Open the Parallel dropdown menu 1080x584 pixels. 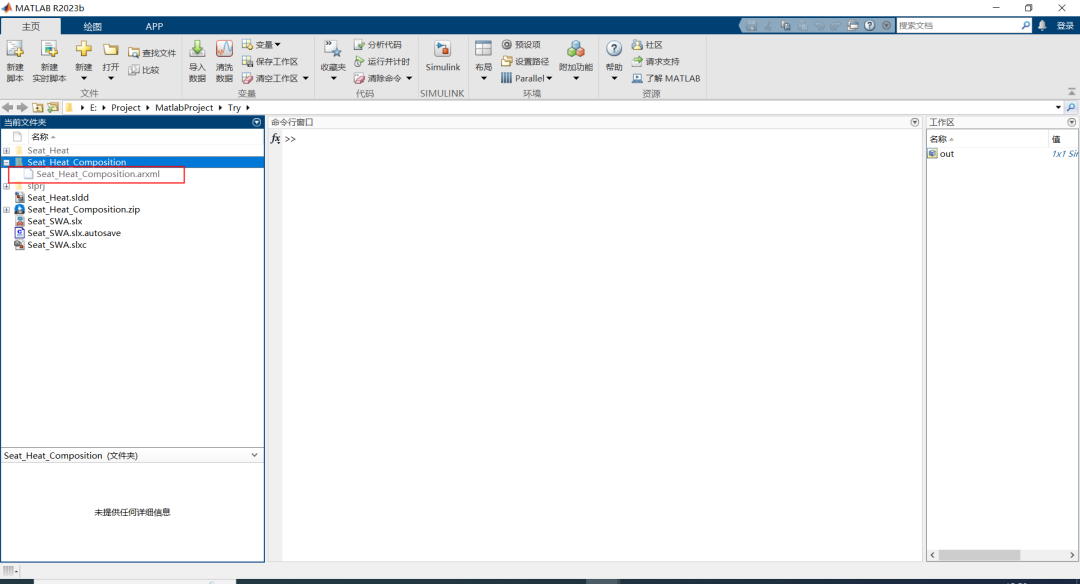[526, 78]
